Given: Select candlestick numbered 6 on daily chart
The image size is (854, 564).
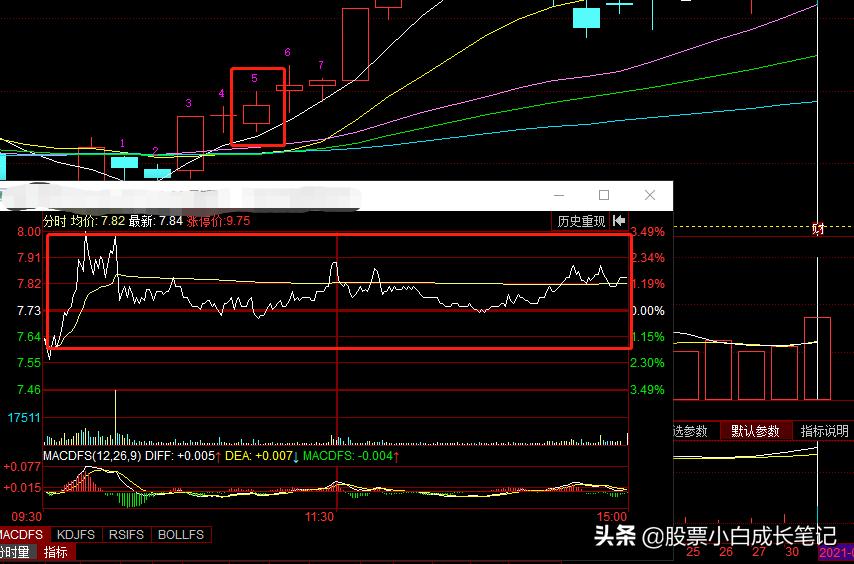Looking at the screenshot, I should (289, 88).
